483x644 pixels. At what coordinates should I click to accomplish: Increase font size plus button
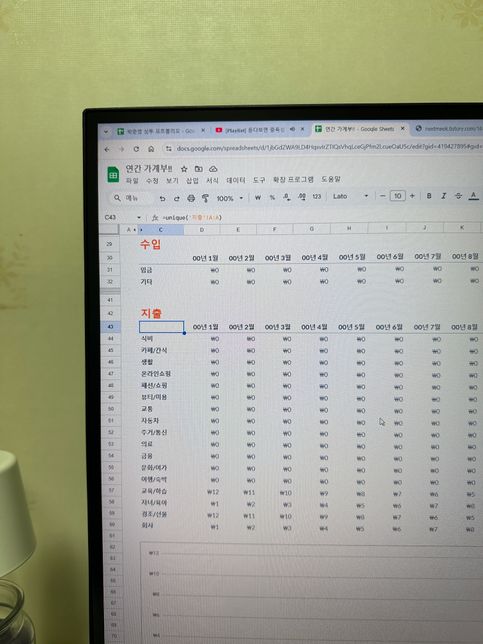click(412, 196)
